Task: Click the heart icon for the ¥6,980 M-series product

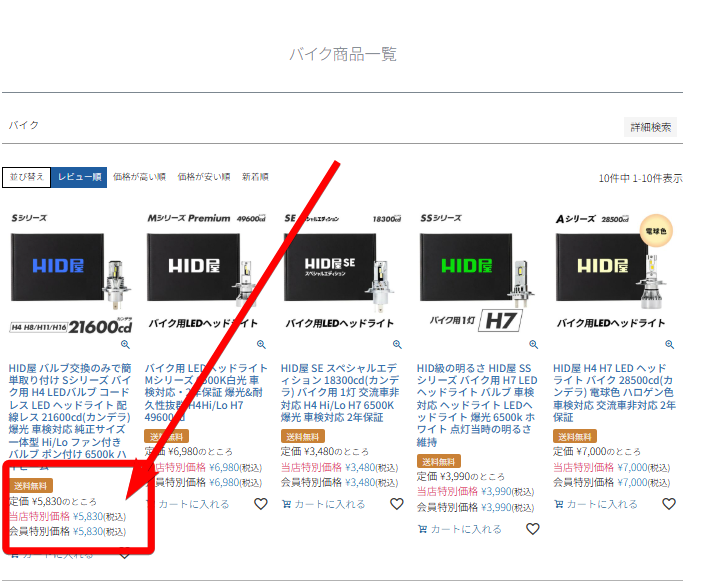Action: pos(261,504)
